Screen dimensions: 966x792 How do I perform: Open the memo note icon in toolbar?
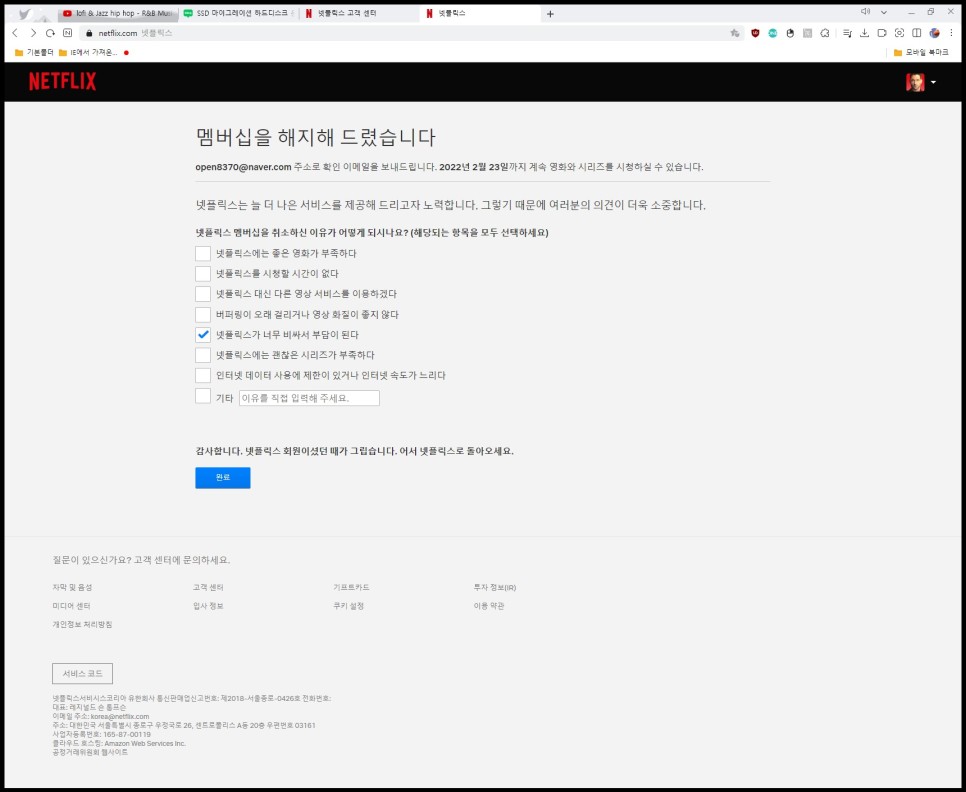882,33
